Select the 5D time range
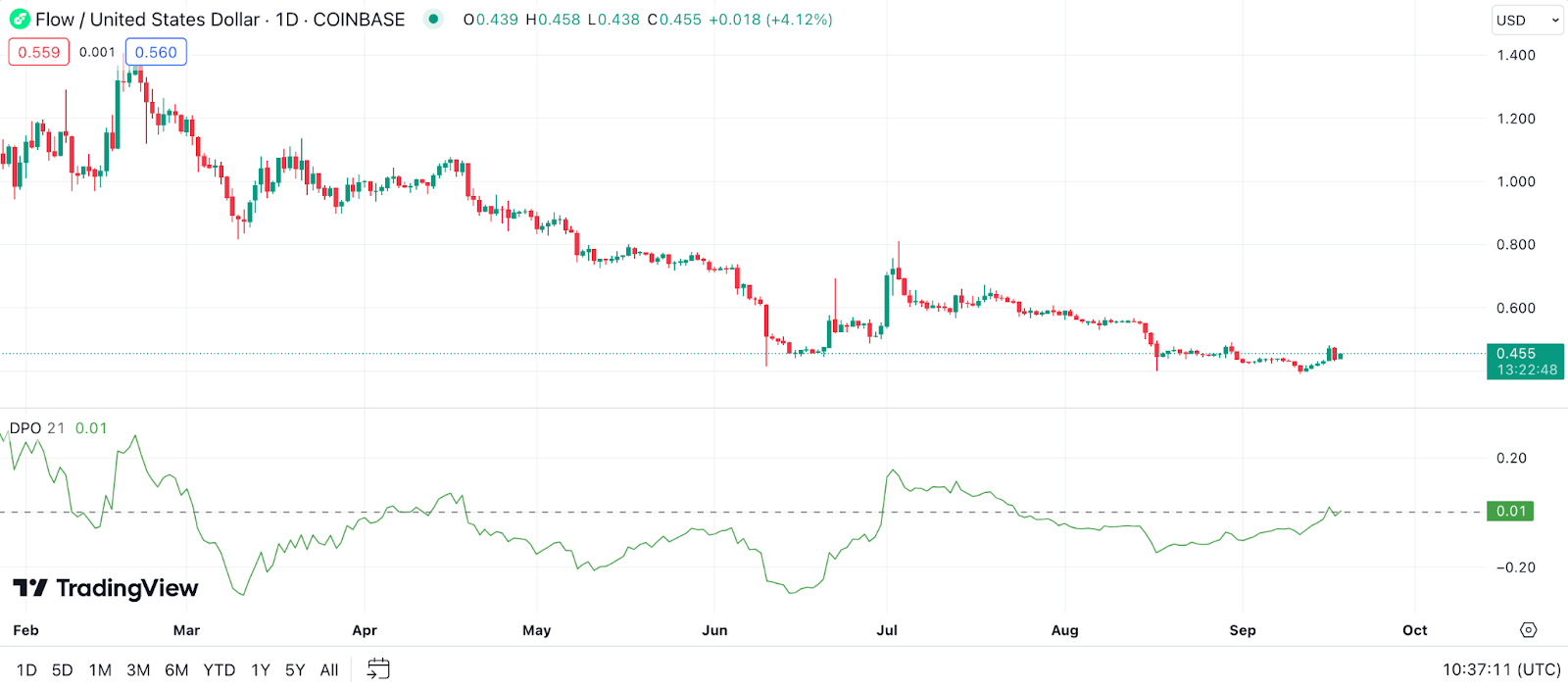This screenshot has height=689, width=1568. coord(63,670)
